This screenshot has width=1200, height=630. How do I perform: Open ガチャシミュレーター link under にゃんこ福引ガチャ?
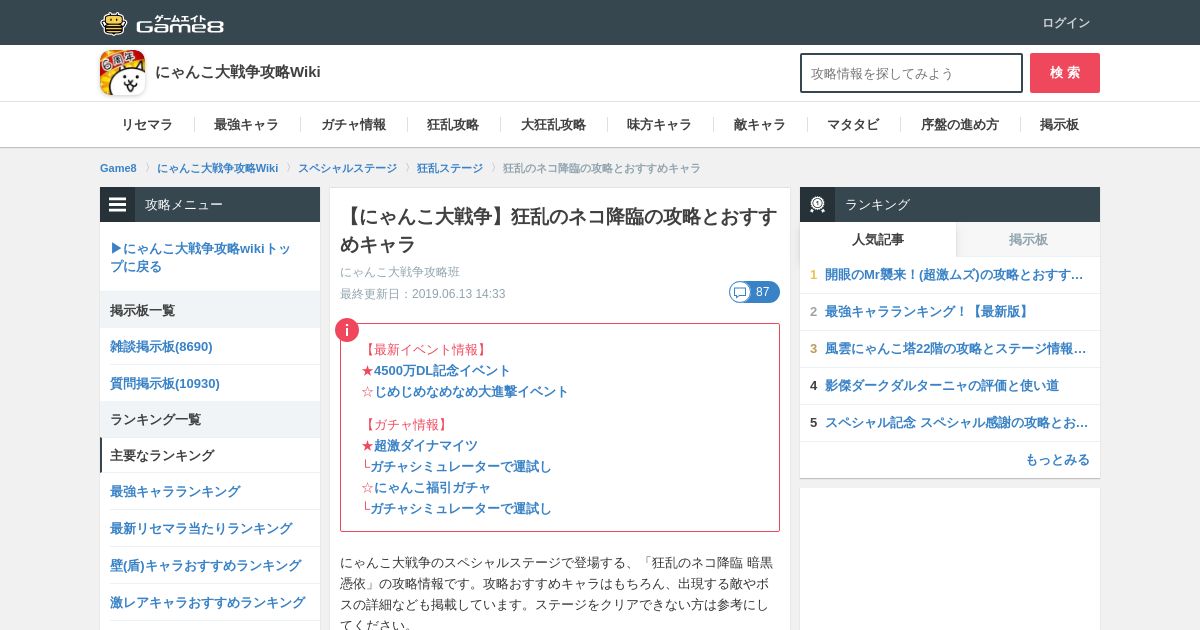(461, 508)
